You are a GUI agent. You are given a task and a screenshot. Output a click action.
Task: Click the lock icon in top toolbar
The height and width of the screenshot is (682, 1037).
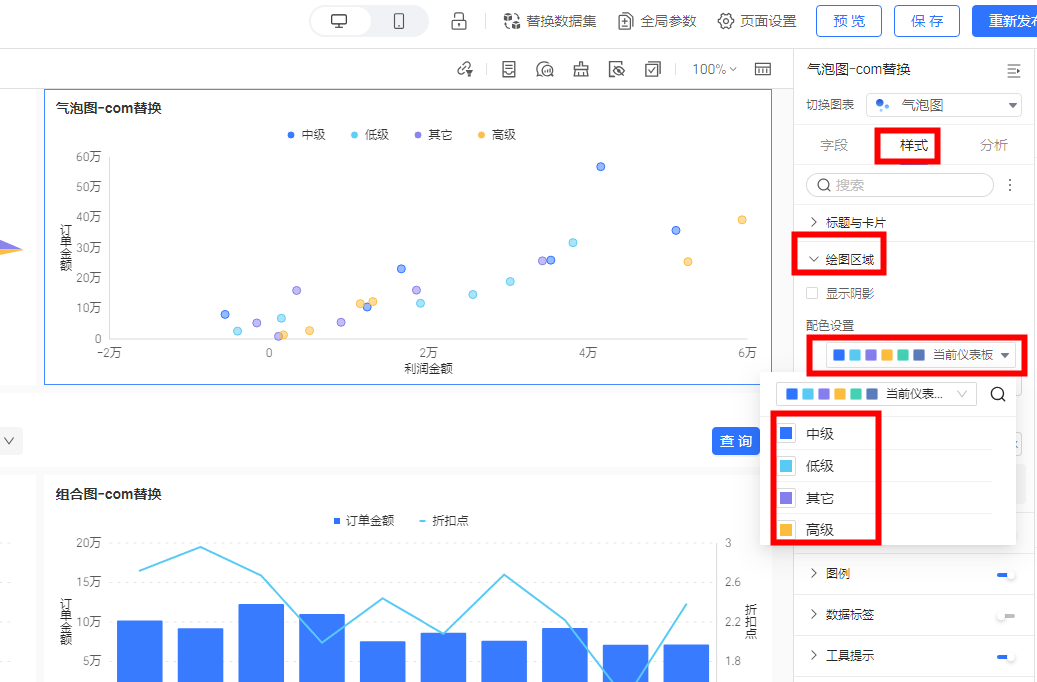tap(459, 21)
